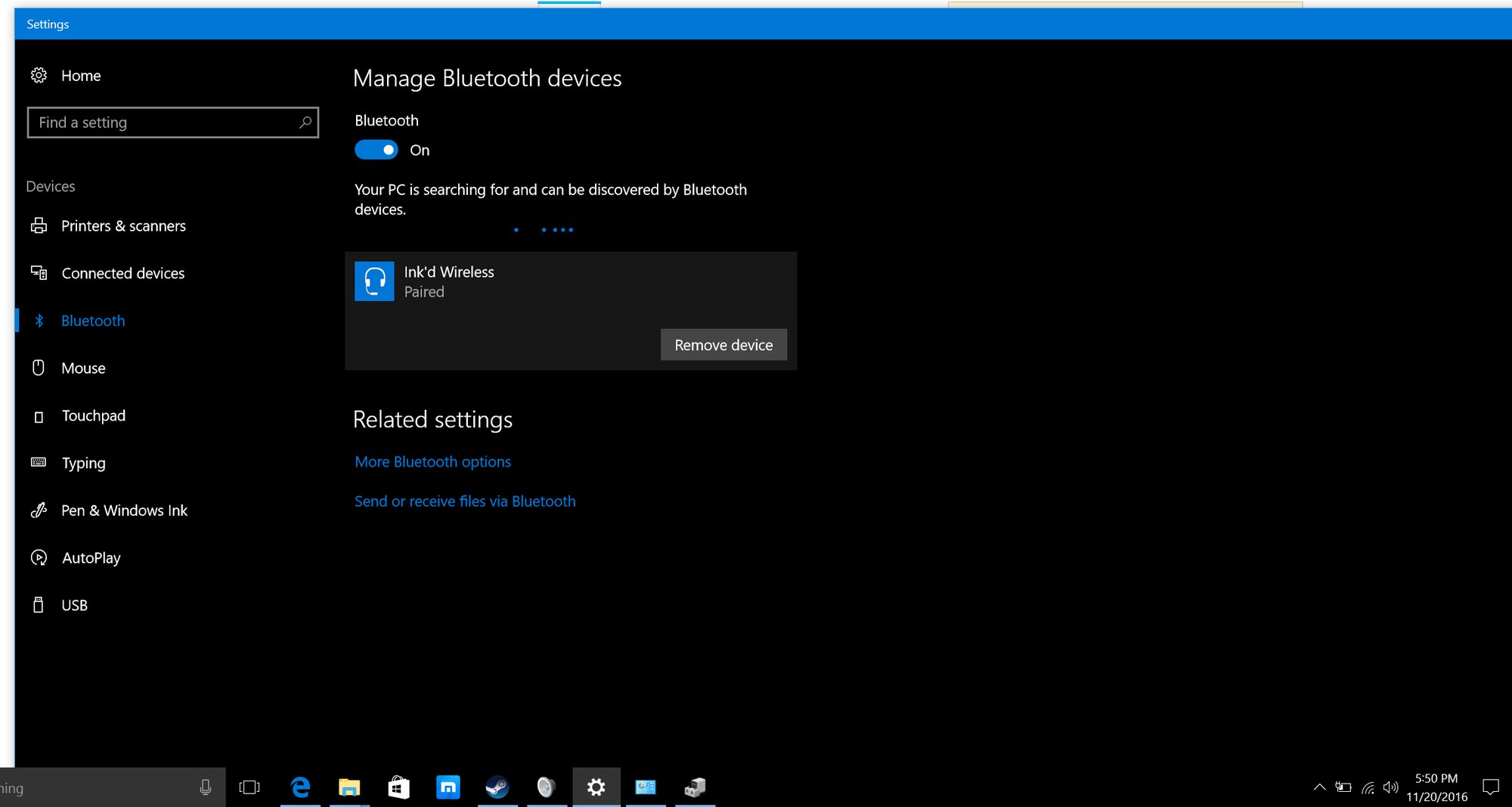1512x807 pixels.
Task: Open File Explorer from taskbar
Action: coord(349,788)
